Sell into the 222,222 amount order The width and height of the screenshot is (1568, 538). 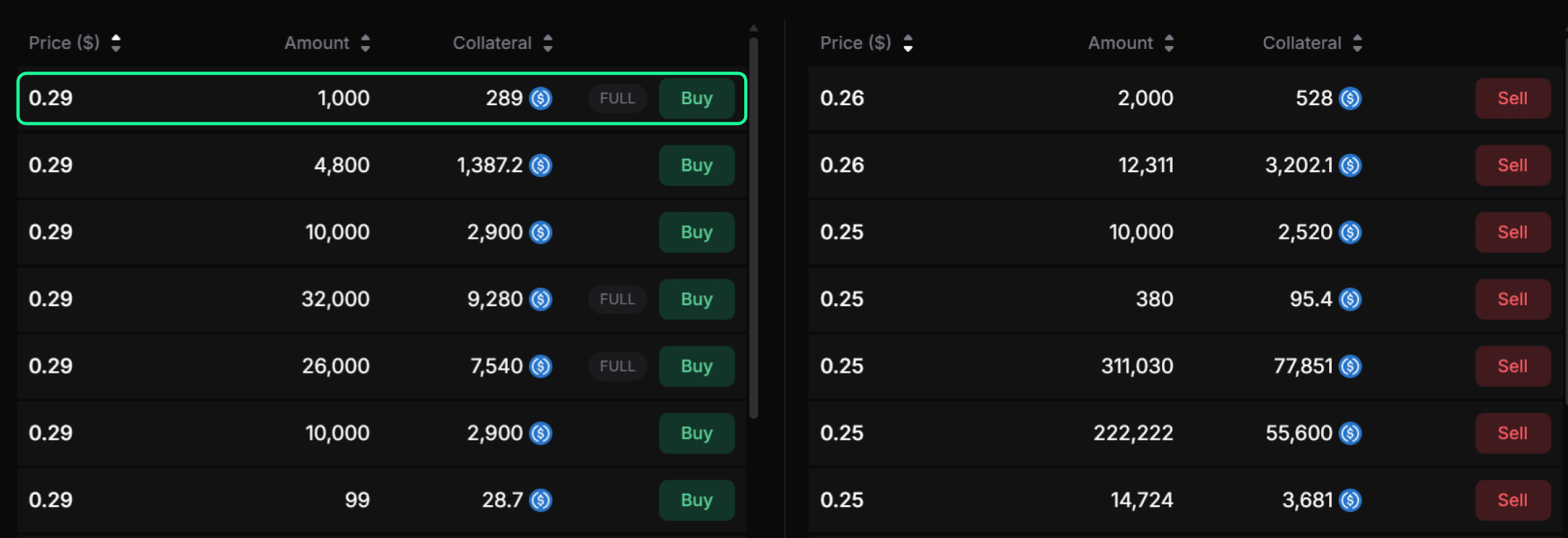(1512, 434)
